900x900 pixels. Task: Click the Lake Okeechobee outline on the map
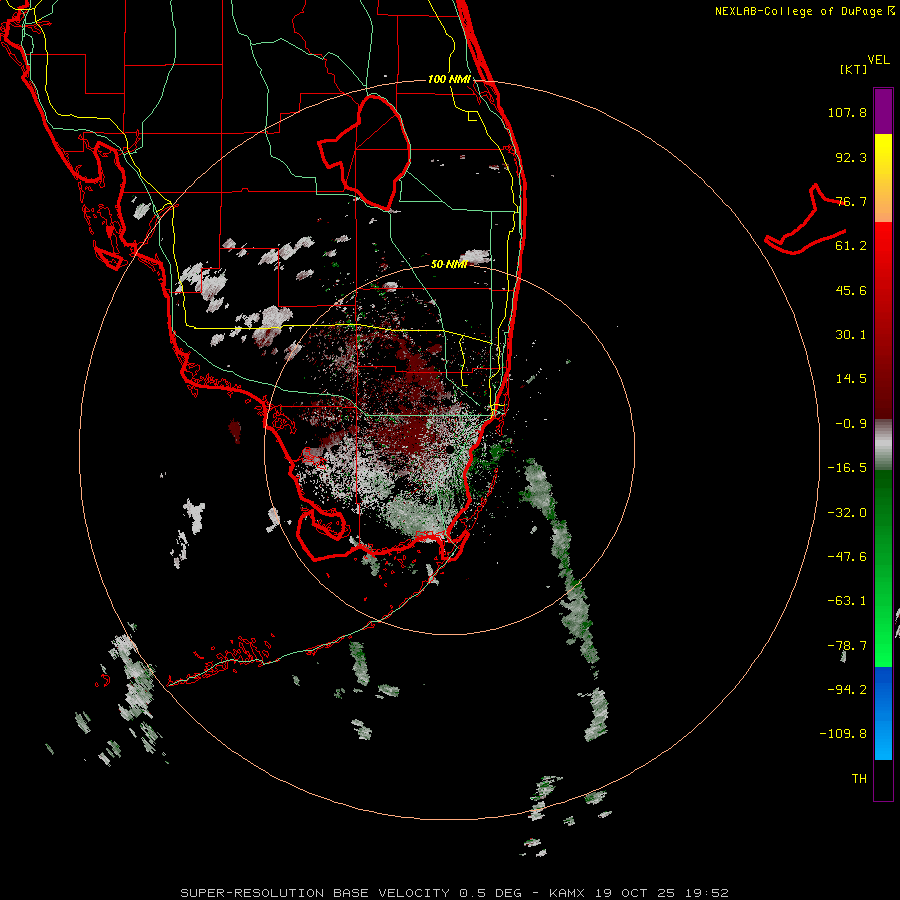pos(365,153)
